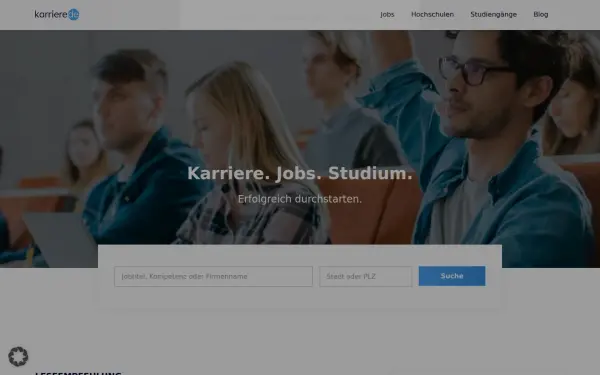Open the cookie settings gear icon
The image size is (600, 375).
coord(18,357)
